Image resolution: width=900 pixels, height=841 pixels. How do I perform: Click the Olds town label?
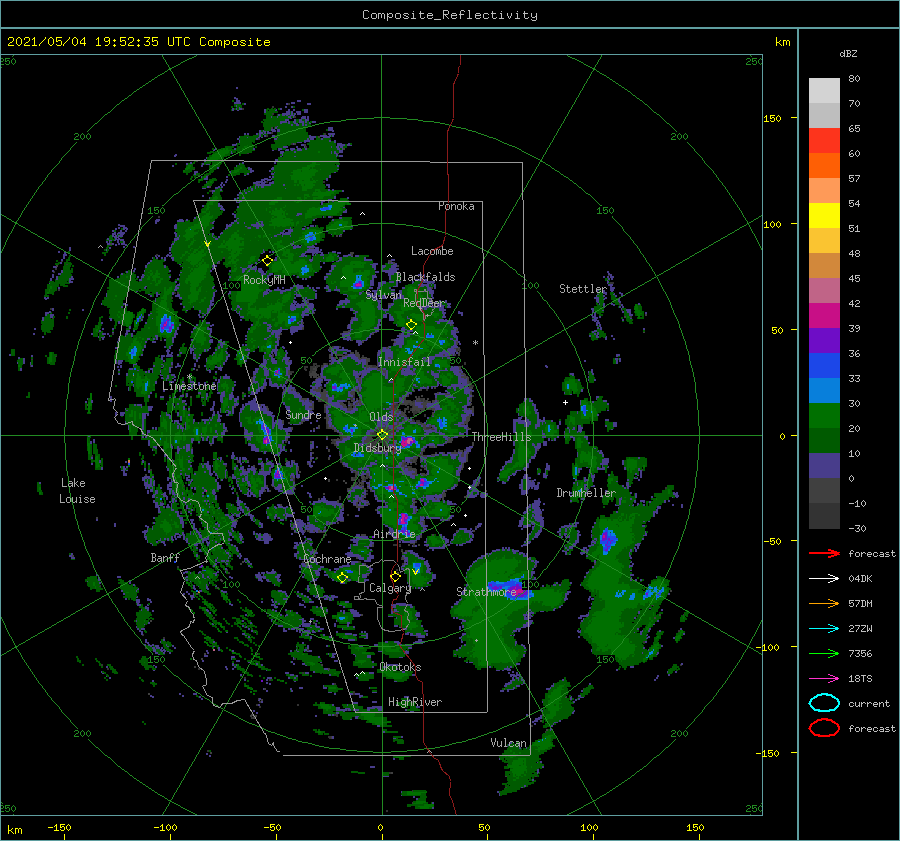point(381,417)
